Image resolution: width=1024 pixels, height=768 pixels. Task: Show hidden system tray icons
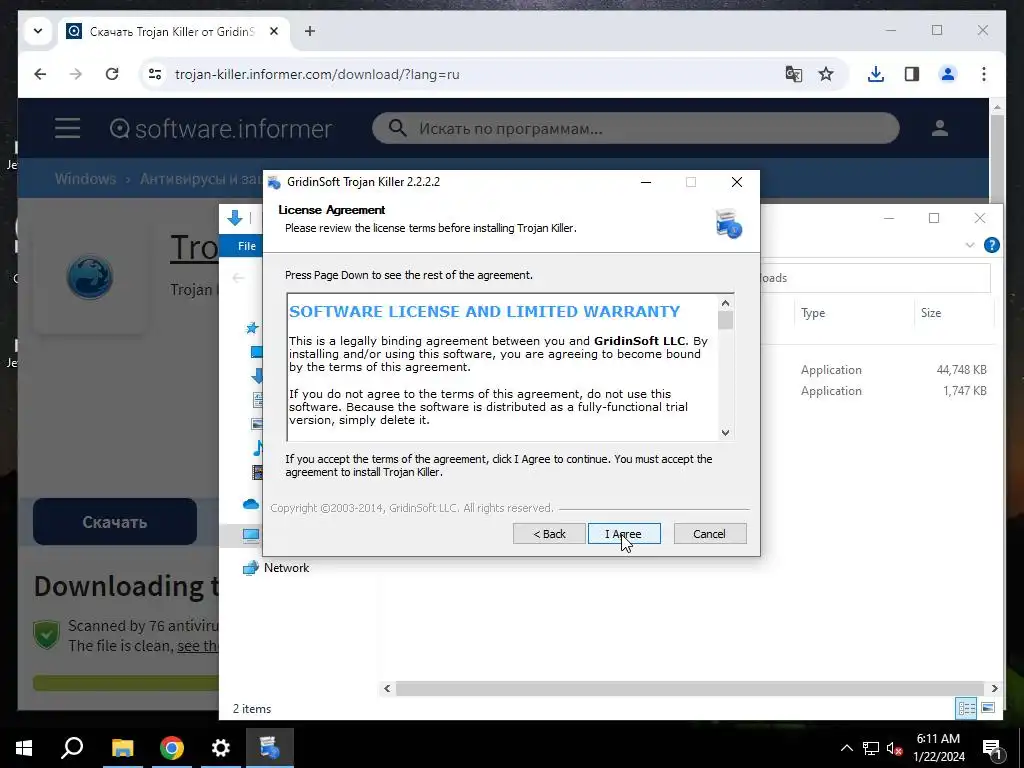click(846, 748)
